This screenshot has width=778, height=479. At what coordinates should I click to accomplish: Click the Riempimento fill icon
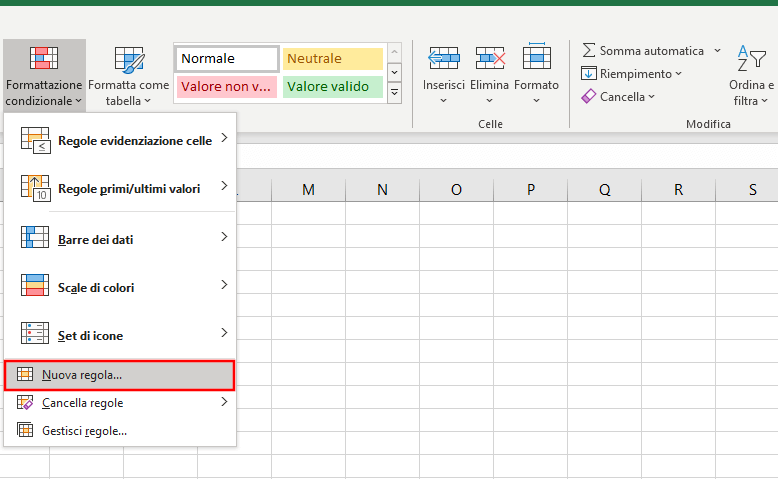[x=588, y=73]
